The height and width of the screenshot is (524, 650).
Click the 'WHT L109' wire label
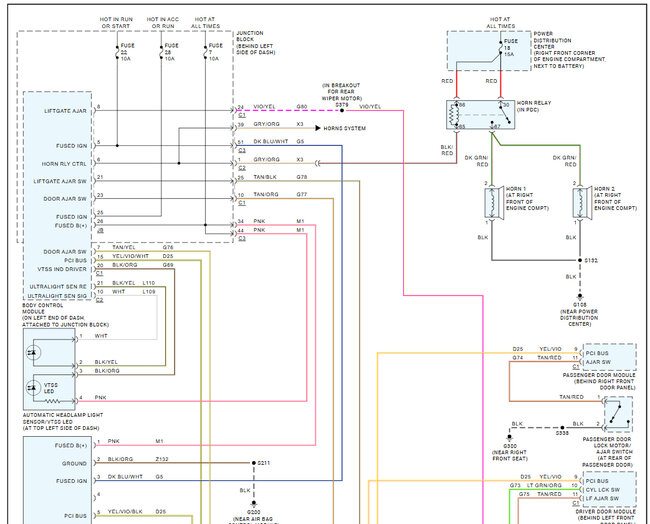pyautogui.click(x=133, y=292)
